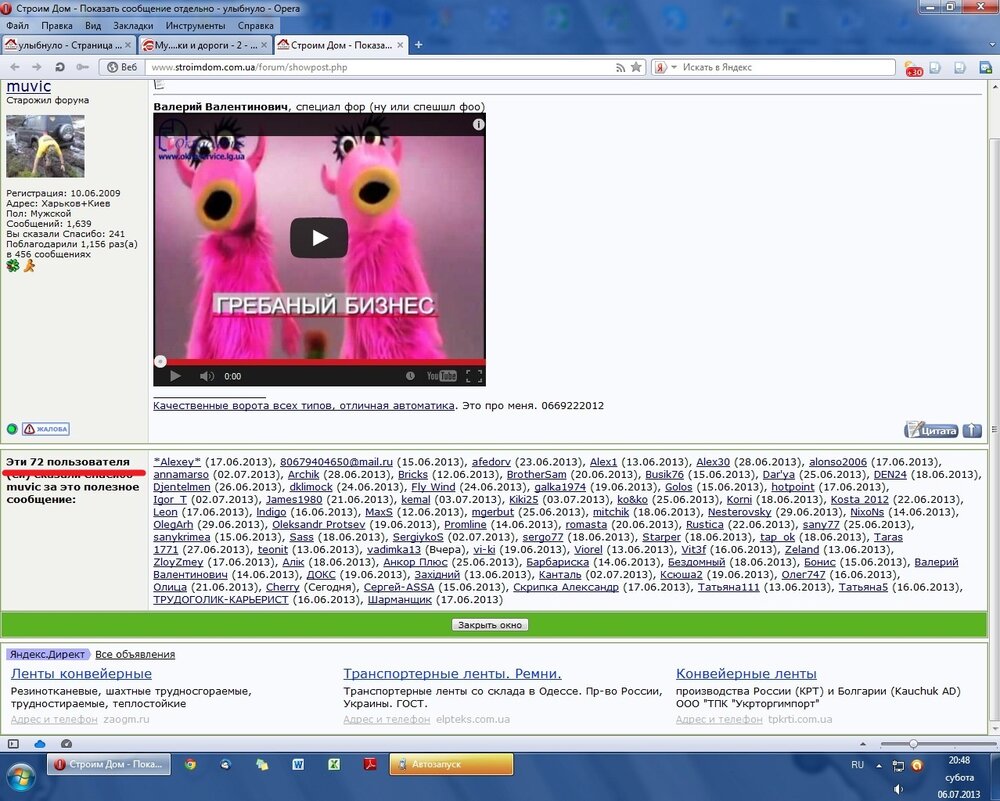Open the 'Инструменты' menu

pos(195,26)
